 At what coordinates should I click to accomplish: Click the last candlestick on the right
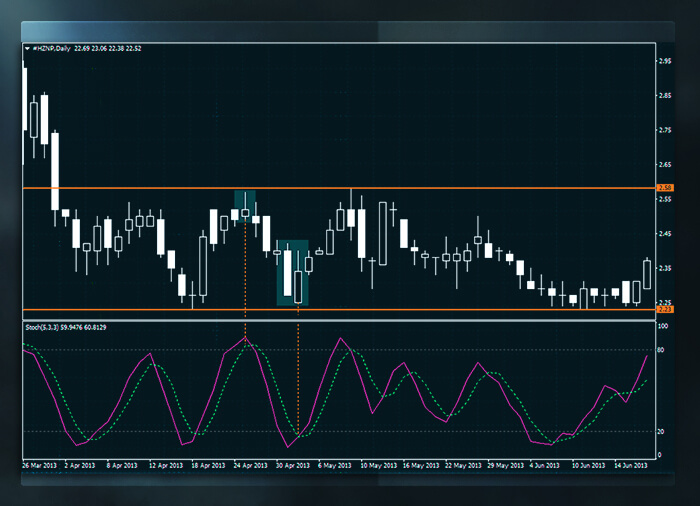coord(647,275)
